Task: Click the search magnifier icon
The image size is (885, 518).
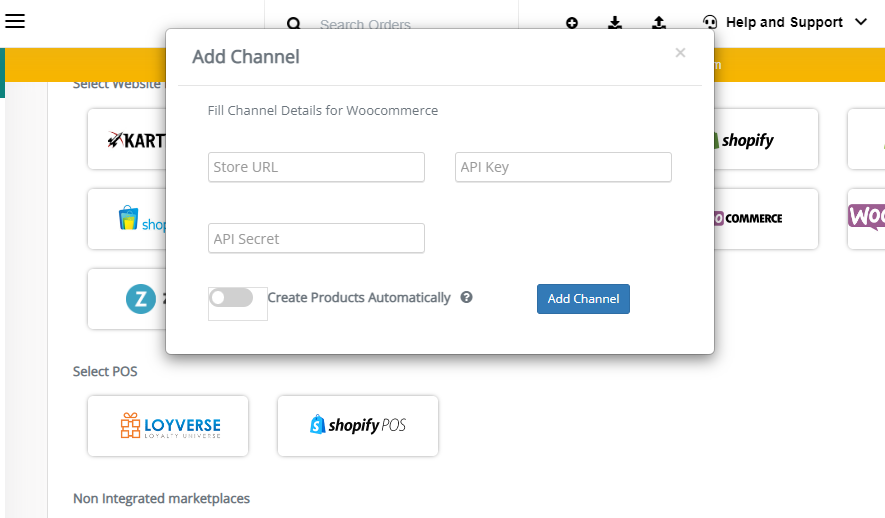Action: click(293, 24)
